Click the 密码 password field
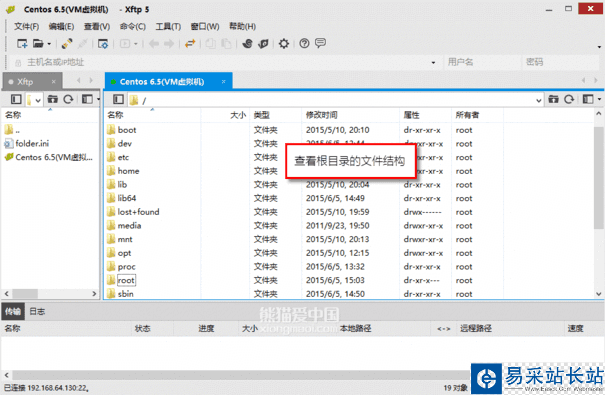The image size is (605, 395). click(560, 62)
